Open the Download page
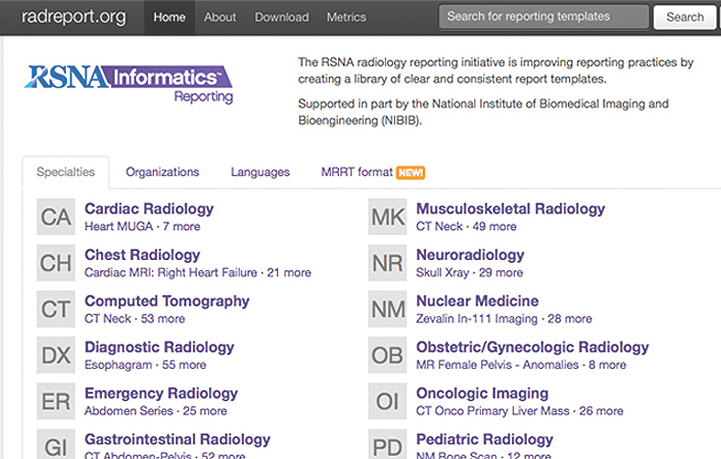 pyautogui.click(x=282, y=17)
